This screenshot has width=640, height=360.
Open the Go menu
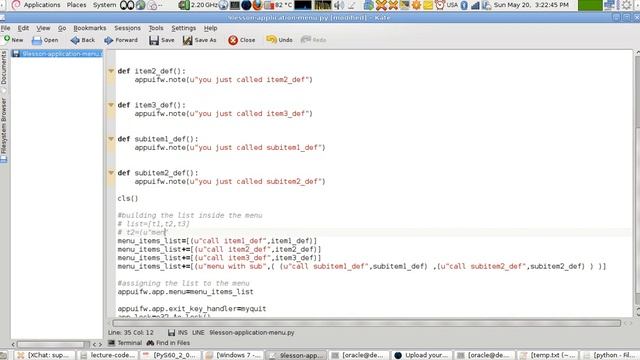pos(62,28)
